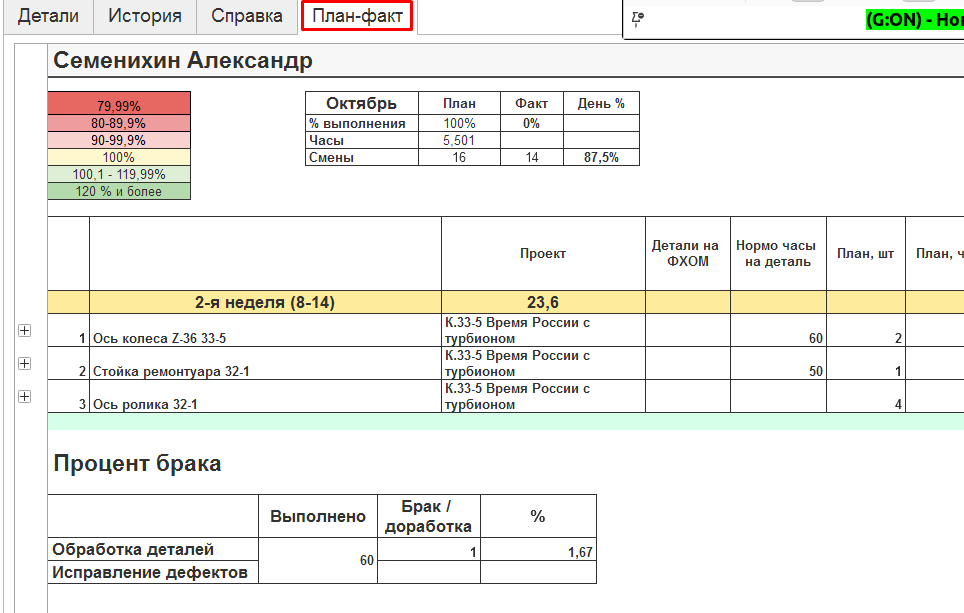This screenshot has height=613, width=964.
Task: Go to the Справка tab
Action: [x=247, y=17]
